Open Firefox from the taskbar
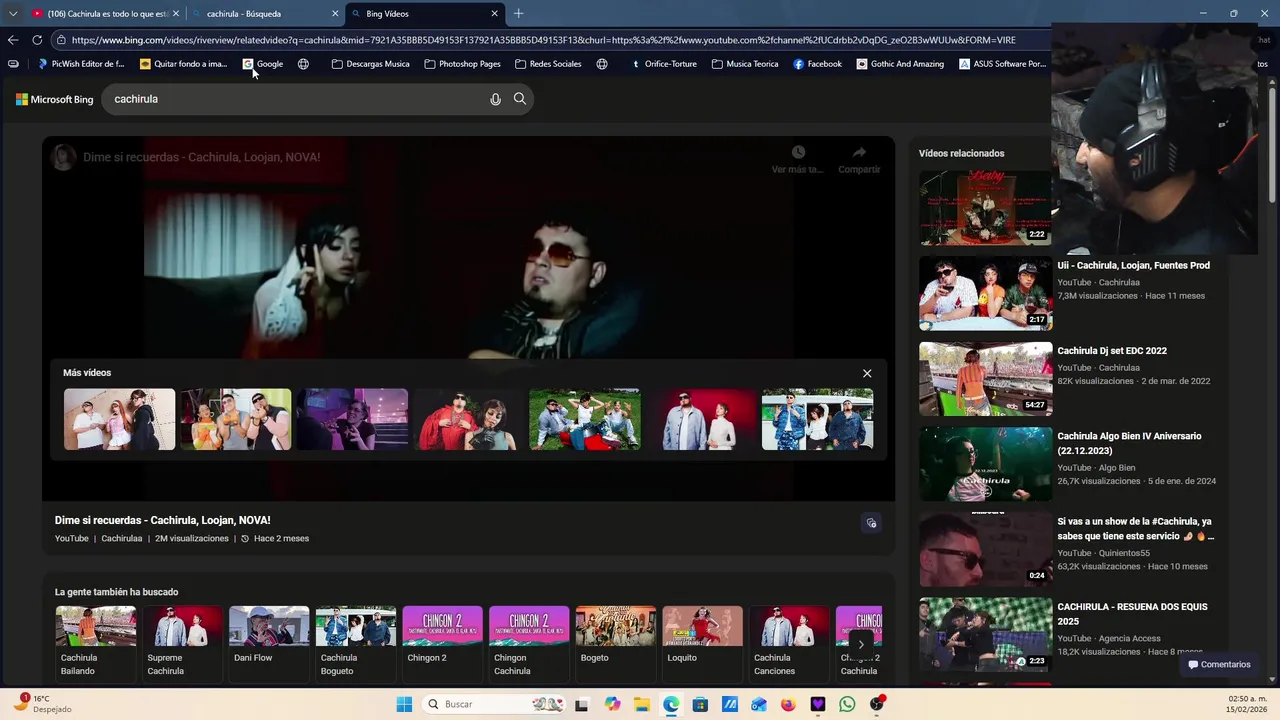 click(788, 704)
